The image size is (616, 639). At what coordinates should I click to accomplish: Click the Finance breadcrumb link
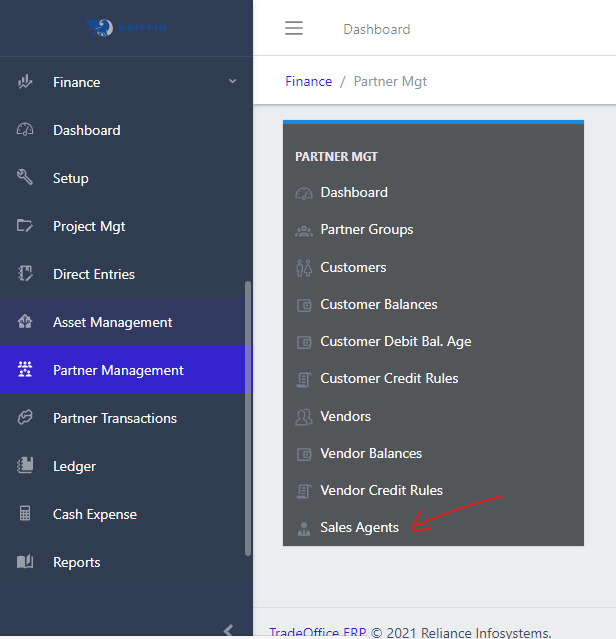click(308, 81)
